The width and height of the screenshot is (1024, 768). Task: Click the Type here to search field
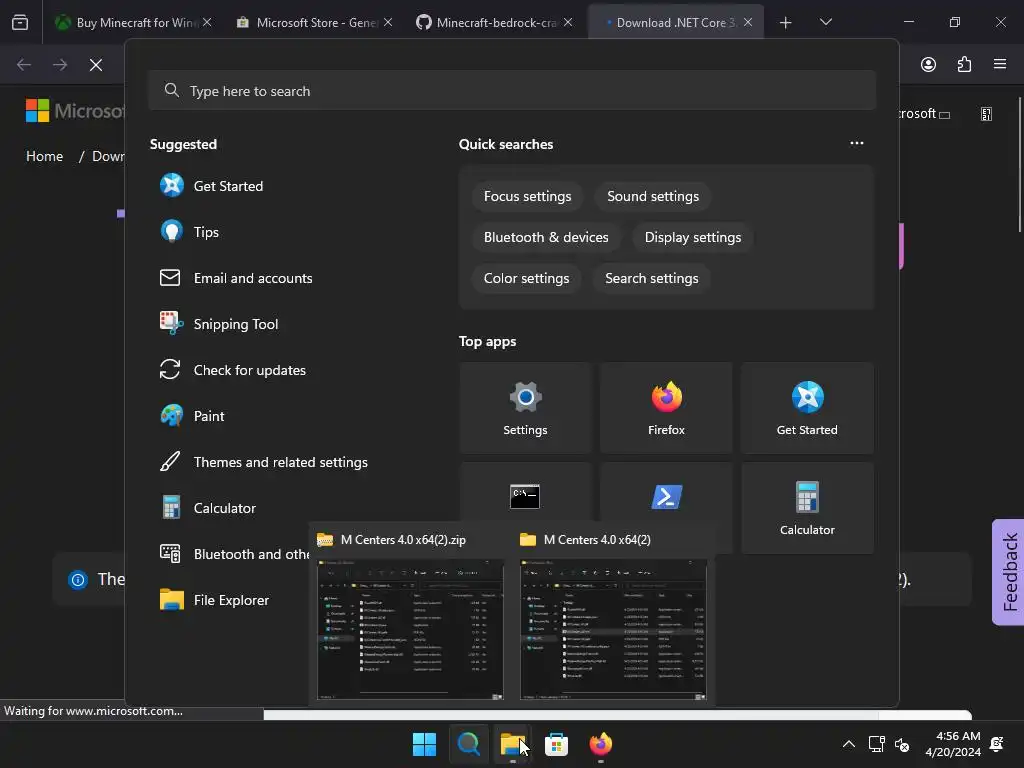click(512, 91)
